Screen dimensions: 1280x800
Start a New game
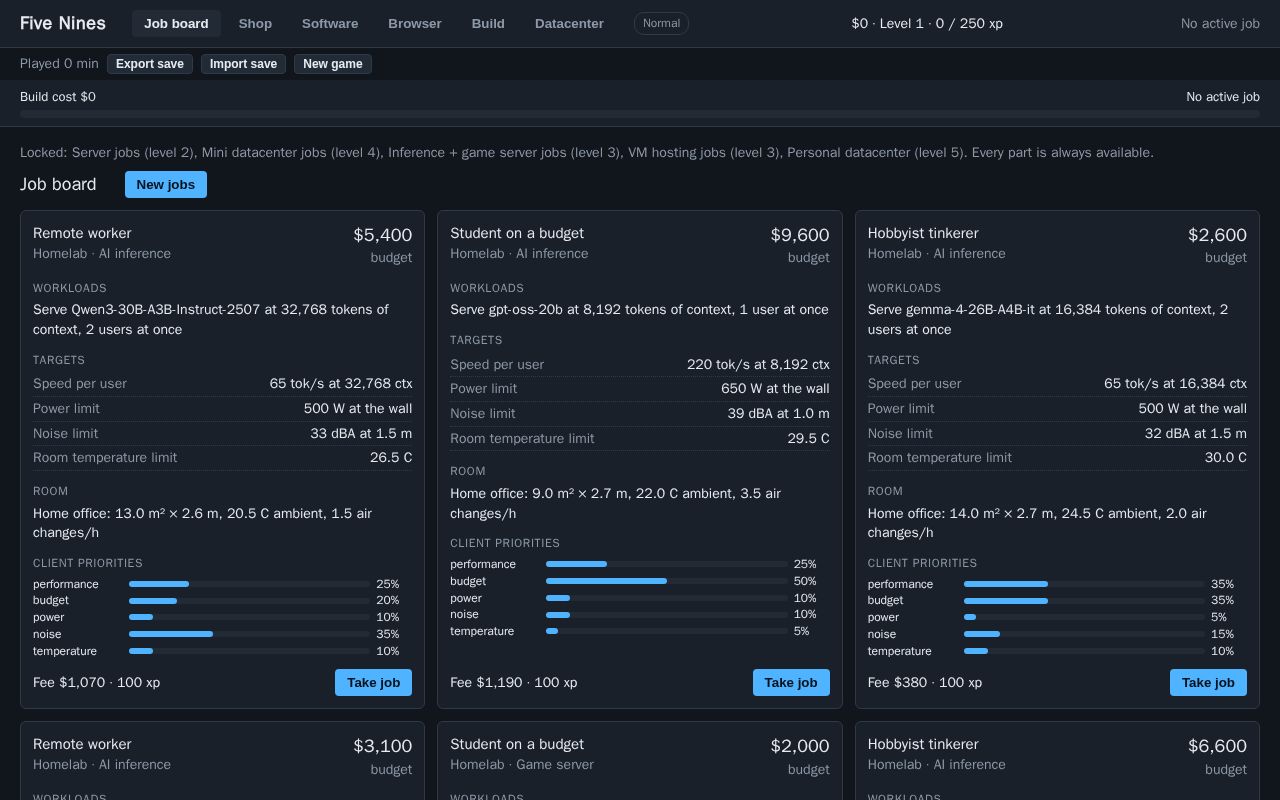(333, 64)
